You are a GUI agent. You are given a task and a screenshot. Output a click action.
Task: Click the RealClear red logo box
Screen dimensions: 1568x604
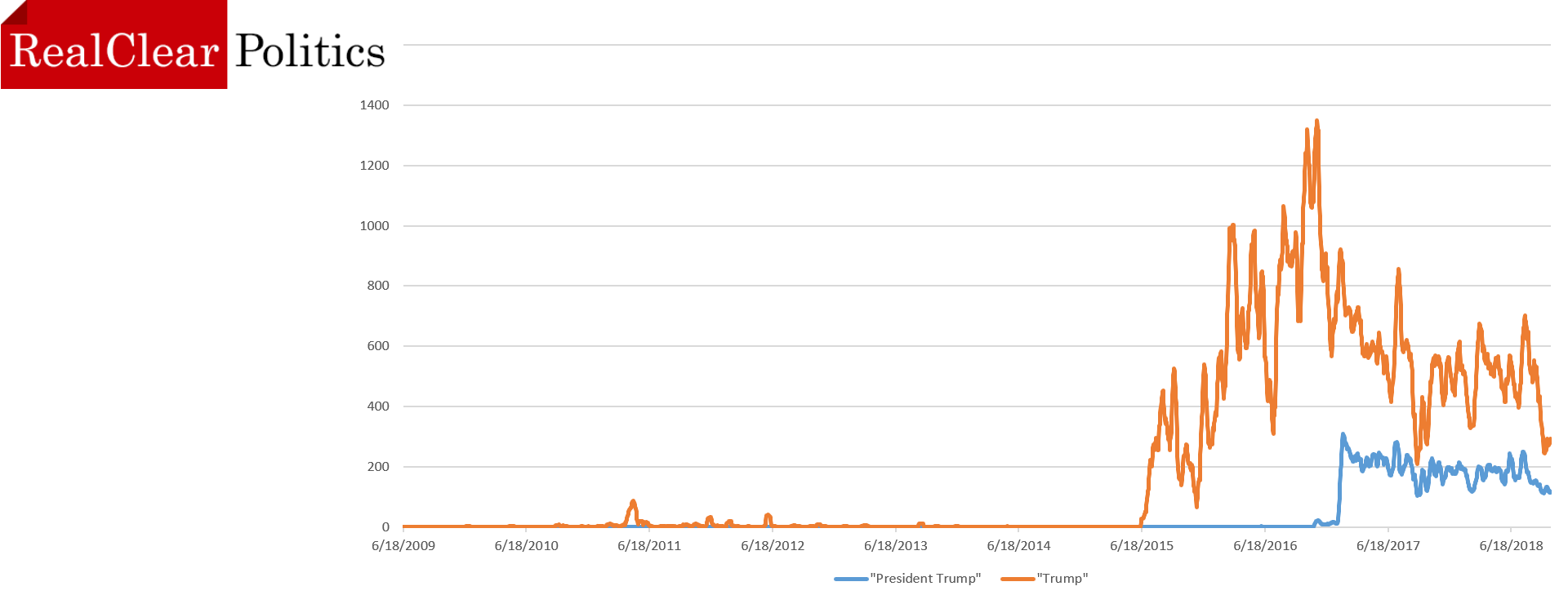pos(114,45)
